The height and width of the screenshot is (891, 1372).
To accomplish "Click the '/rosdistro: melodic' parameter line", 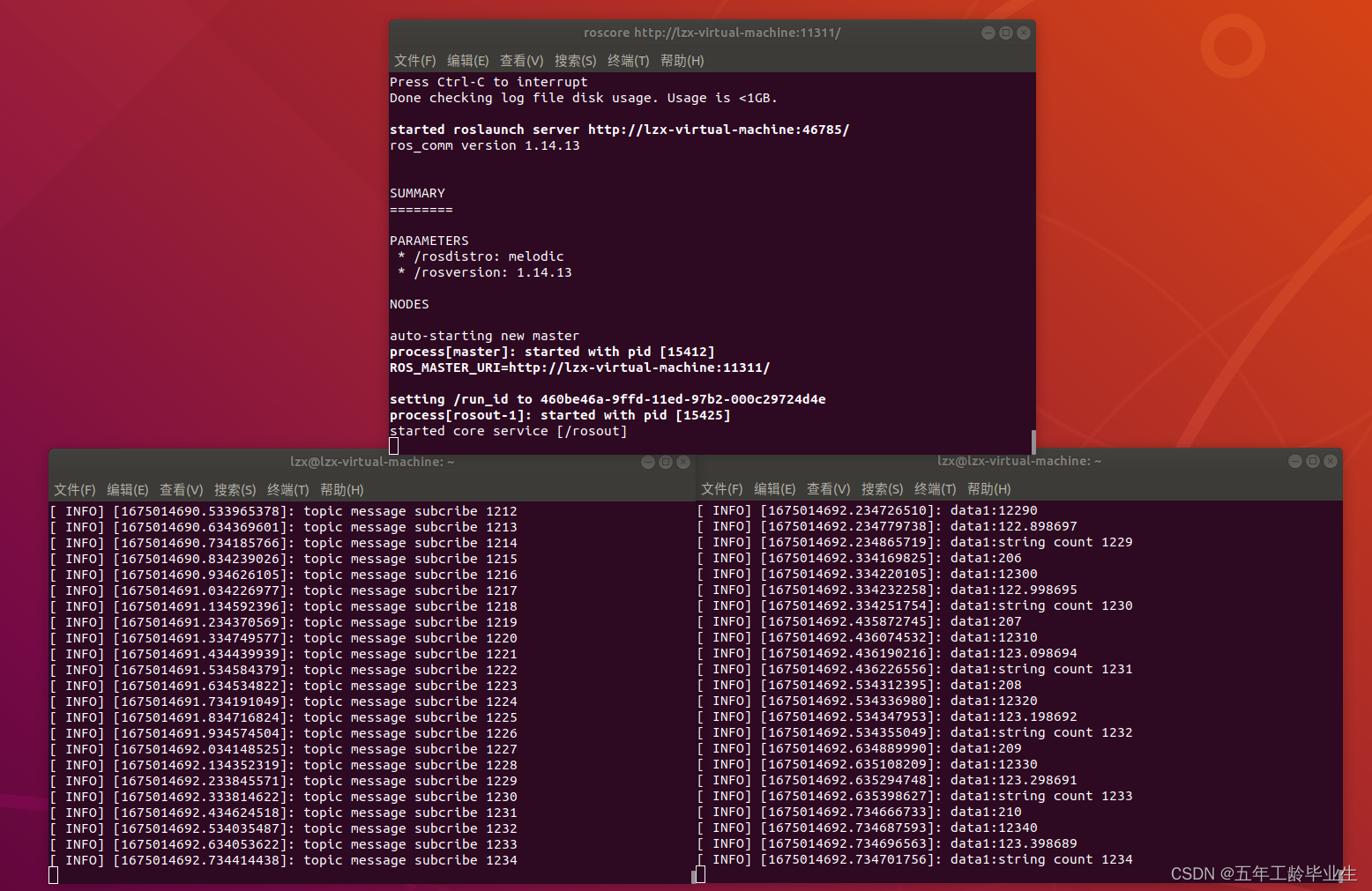I will pyautogui.click(x=481, y=256).
